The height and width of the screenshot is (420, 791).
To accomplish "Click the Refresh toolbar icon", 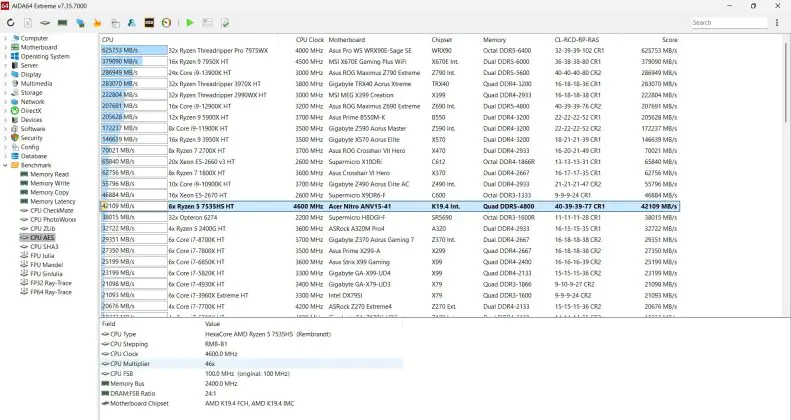I will tap(11, 23).
